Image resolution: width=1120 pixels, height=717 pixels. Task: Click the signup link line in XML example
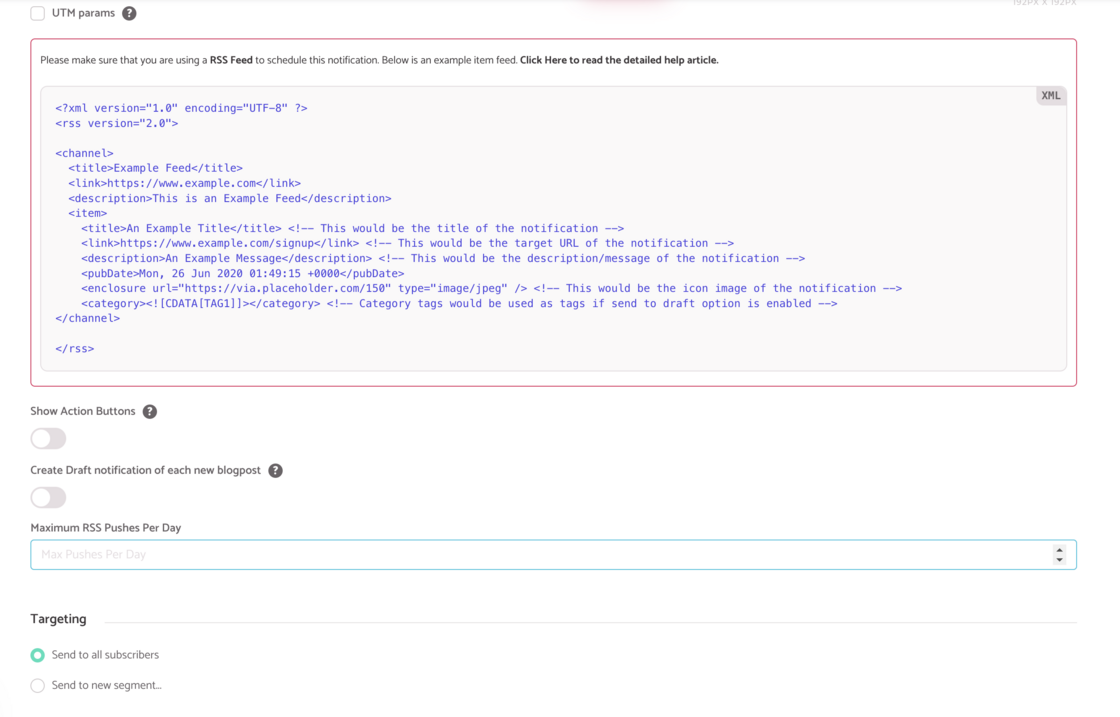pos(408,244)
